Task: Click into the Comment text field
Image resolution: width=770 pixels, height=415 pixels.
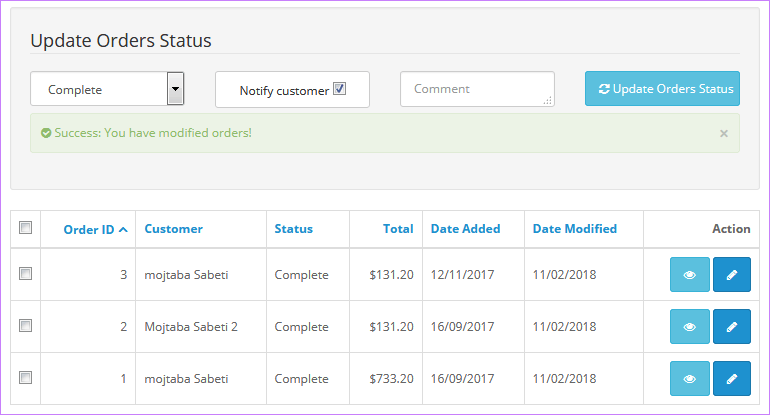Action: click(476, 89)
